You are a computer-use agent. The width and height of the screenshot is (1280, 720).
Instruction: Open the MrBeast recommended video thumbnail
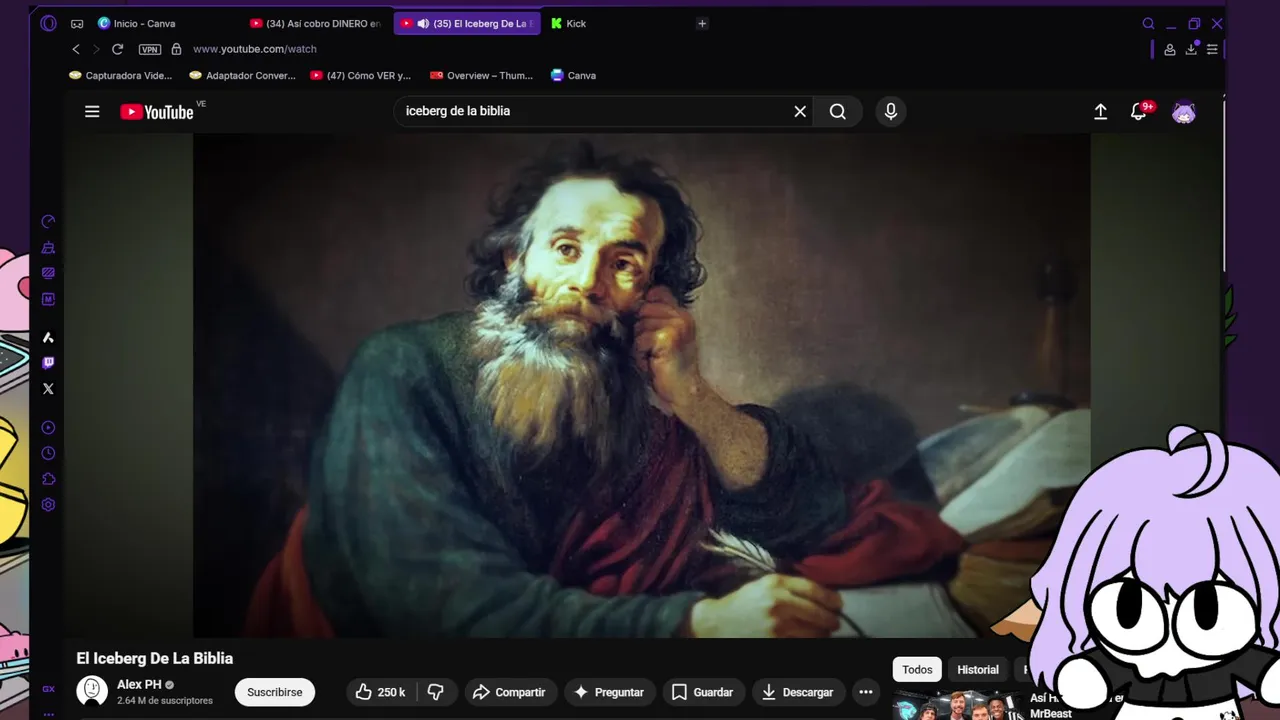(959, 705)
